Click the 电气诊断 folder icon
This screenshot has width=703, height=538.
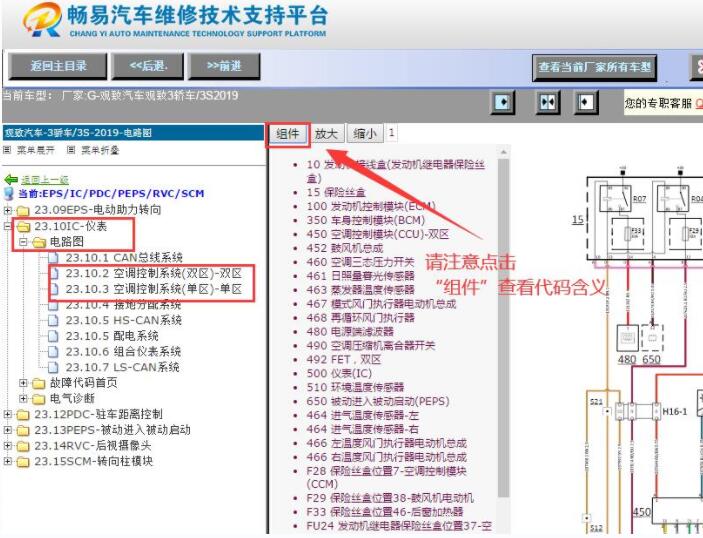pyautogui.click(x=39, y=399)
